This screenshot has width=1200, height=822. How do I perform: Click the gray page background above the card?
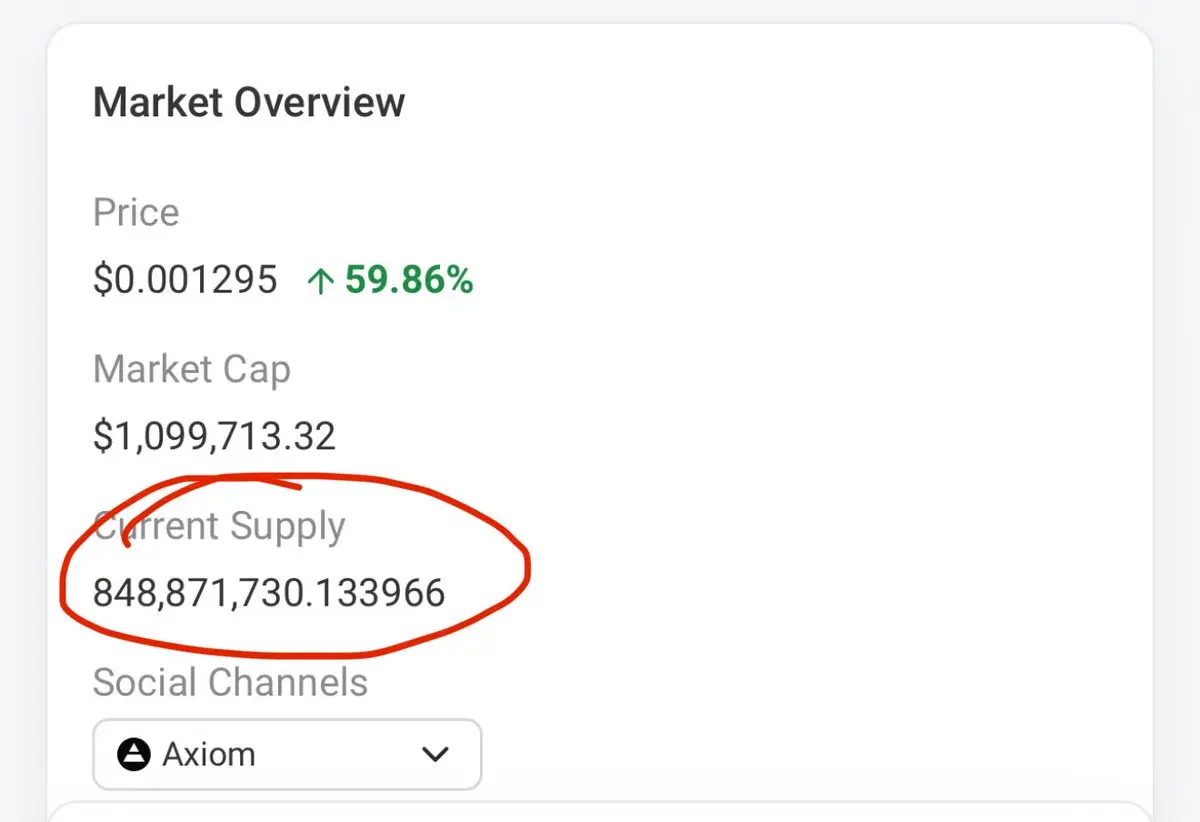600,10
